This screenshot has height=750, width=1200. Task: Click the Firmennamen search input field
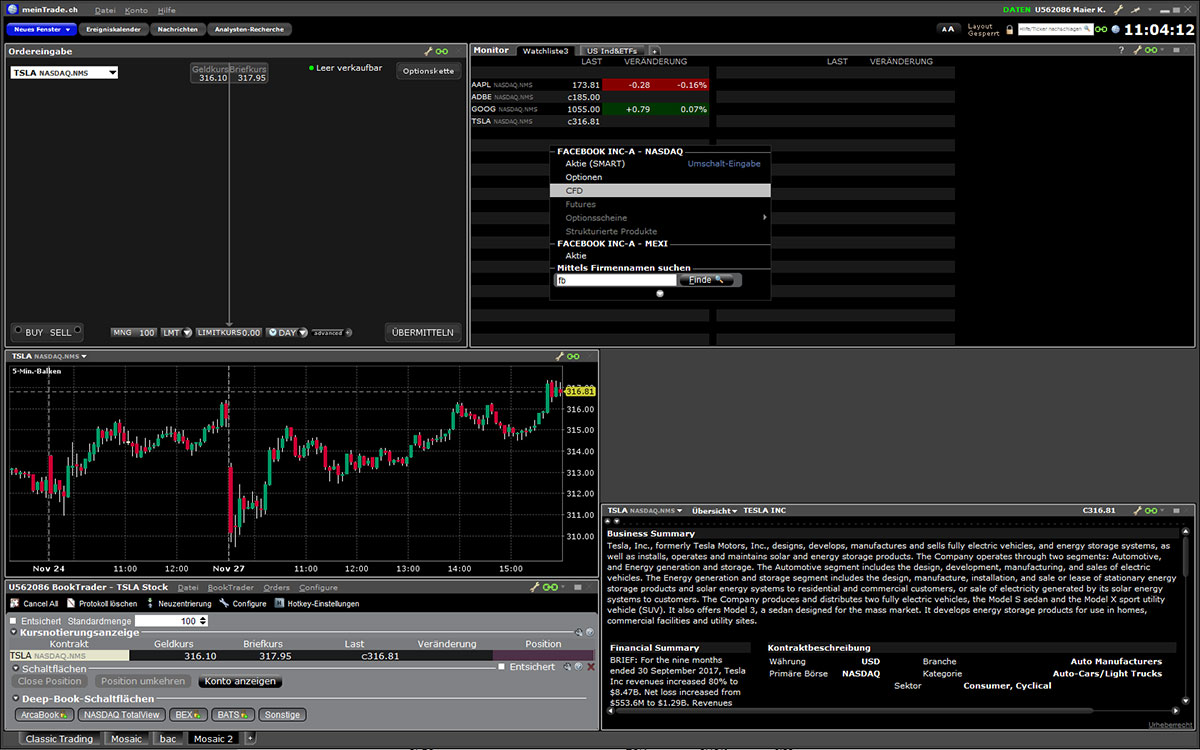tap(614, 280)
